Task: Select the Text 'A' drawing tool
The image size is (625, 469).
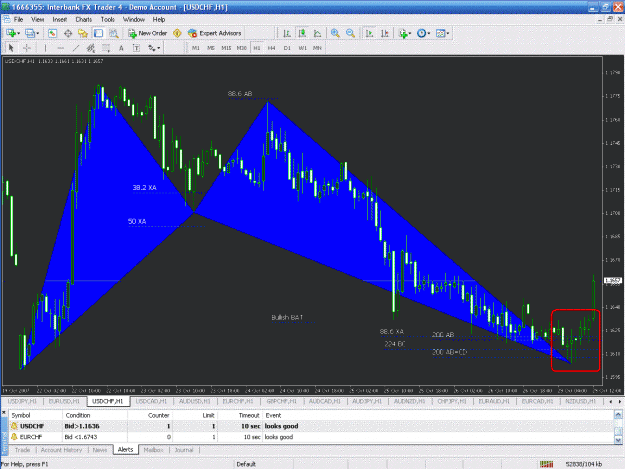Action: pyautogui.click(x=121, y=48)
